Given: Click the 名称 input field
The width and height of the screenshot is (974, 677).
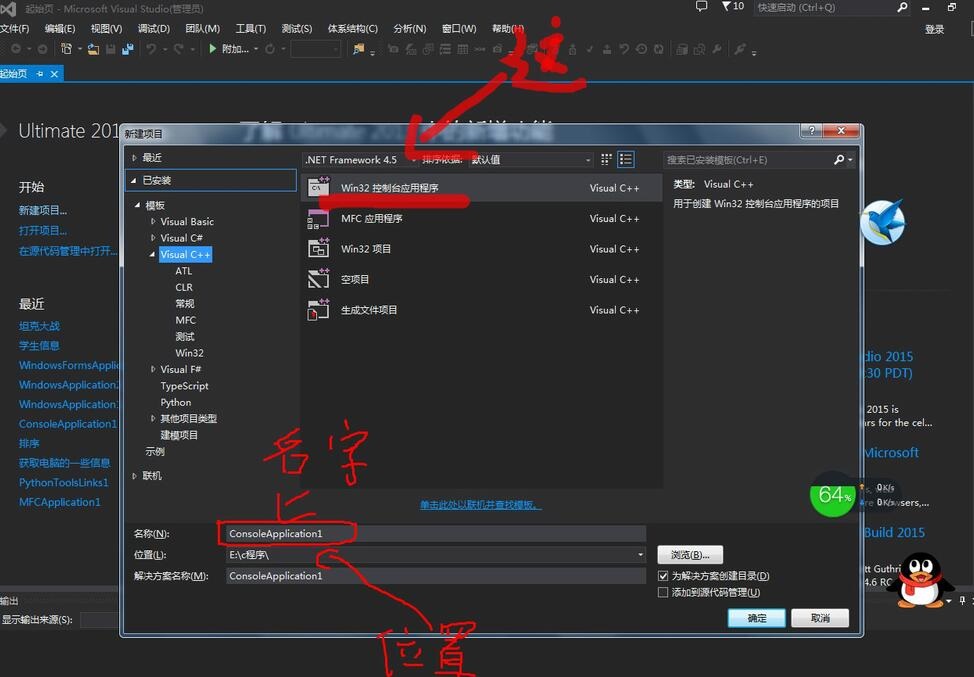Looking at the screenshot, I should click(x=435, y=534).
